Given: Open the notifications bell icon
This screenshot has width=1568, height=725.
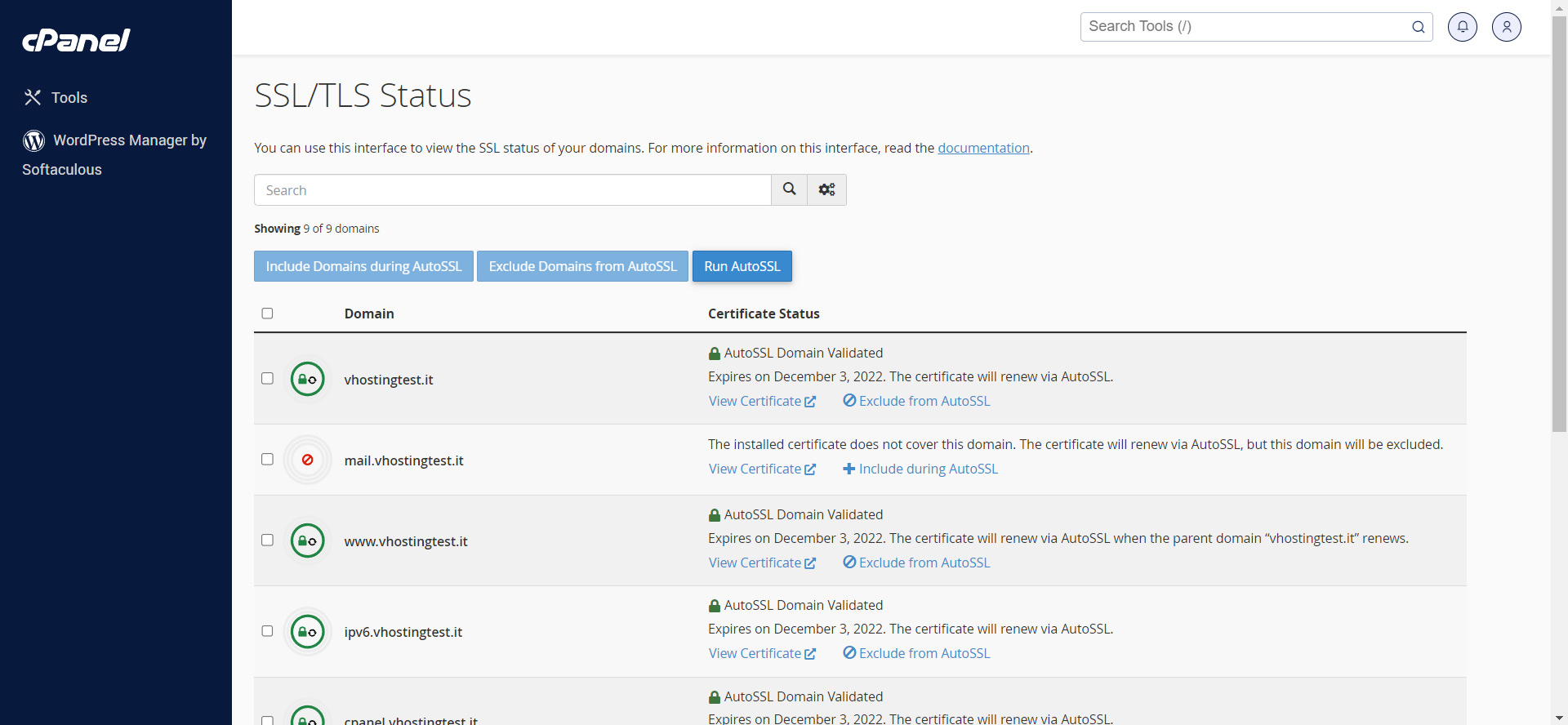Looking at the screenshot, I should pyautogui.click(x=1463, y=27).
